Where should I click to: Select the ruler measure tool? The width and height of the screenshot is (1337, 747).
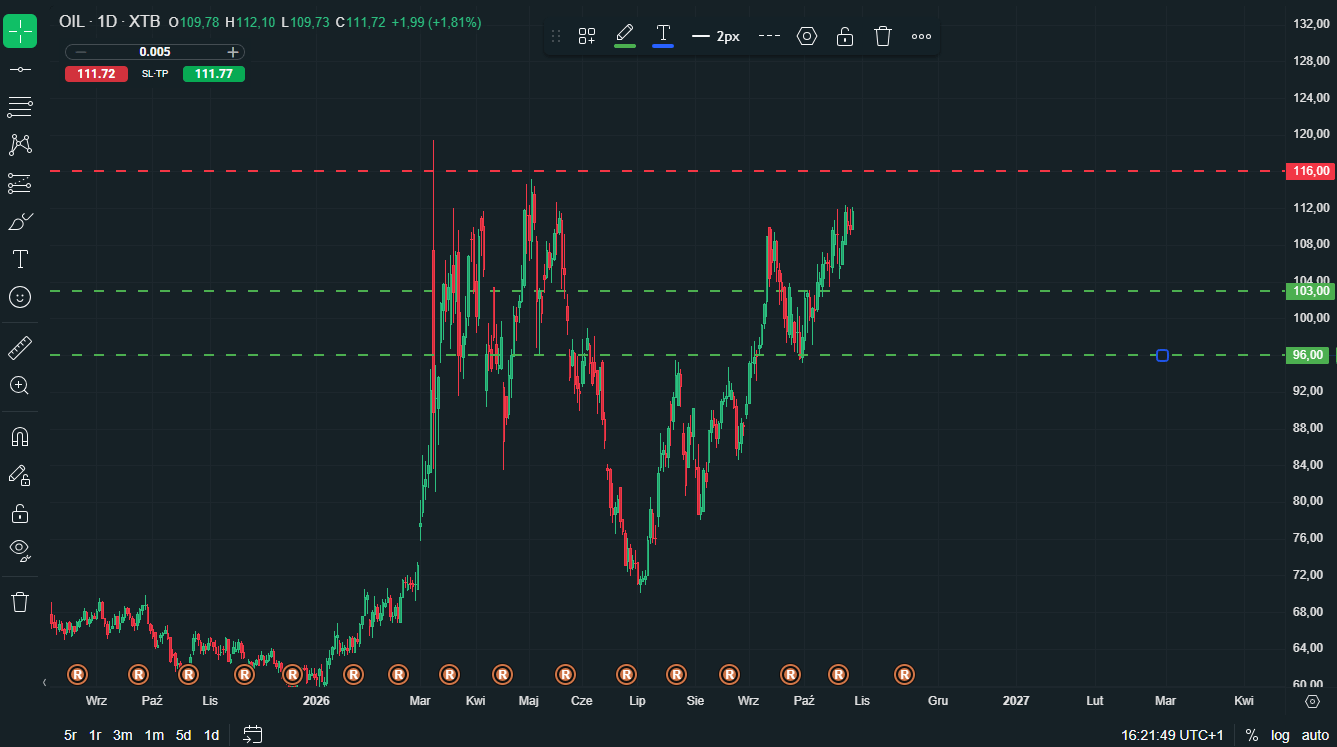coord(20,348)
